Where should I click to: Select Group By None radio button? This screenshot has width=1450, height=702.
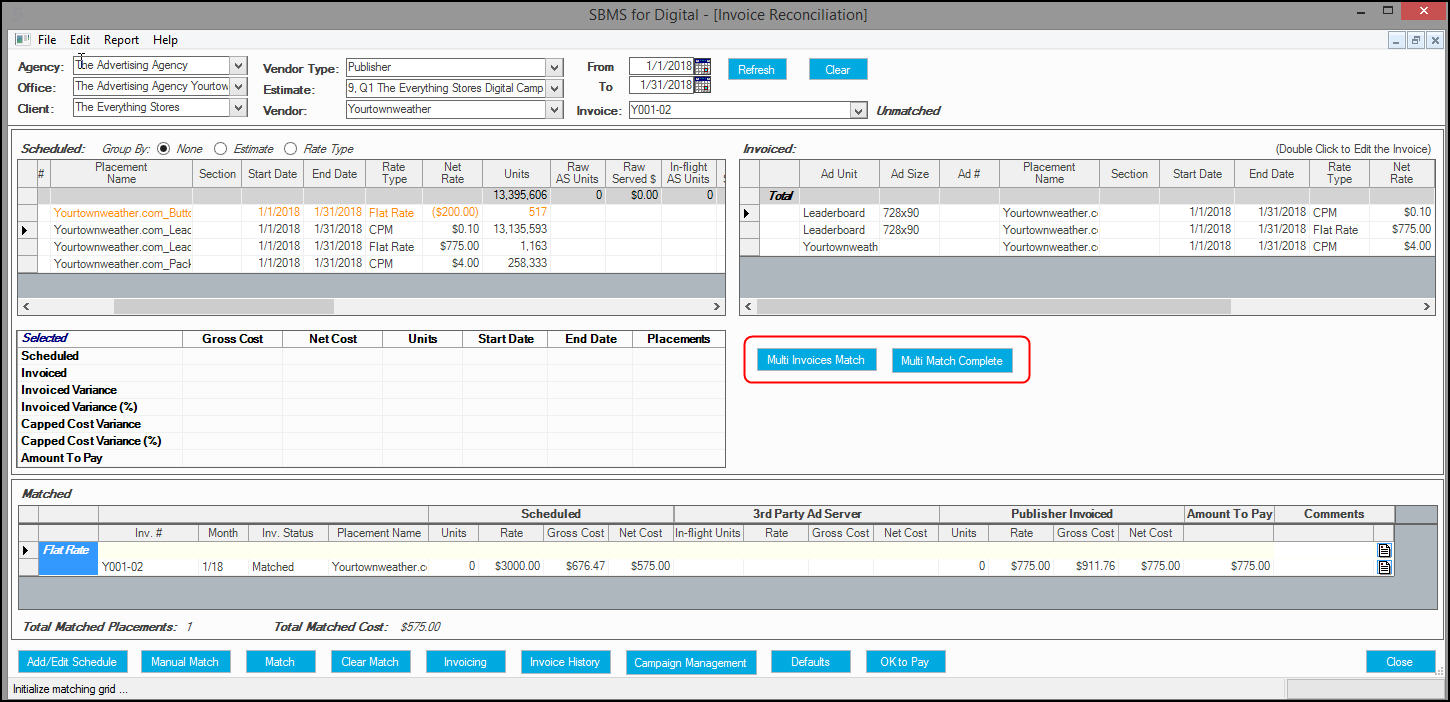(x=164, y=148)
